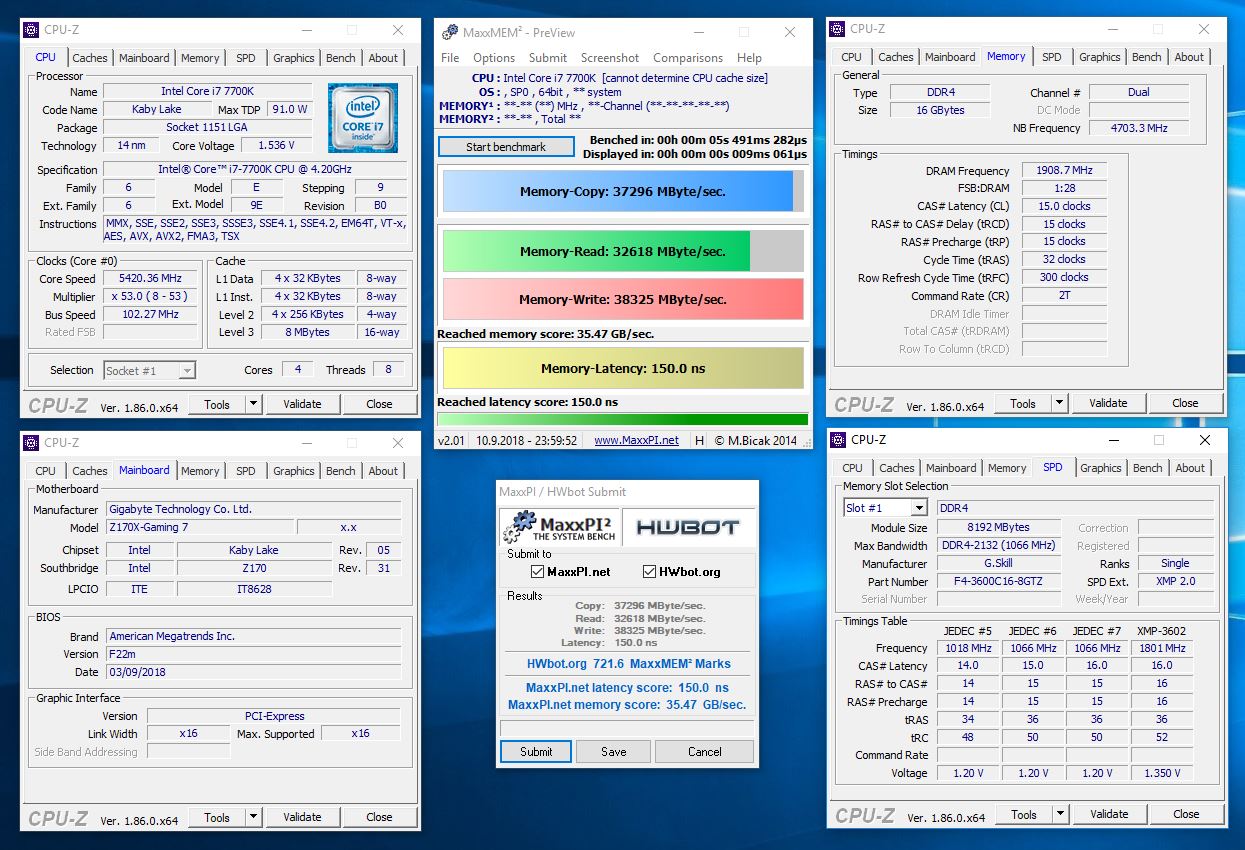Click the Core Voltage 1.536 V value

277,146
